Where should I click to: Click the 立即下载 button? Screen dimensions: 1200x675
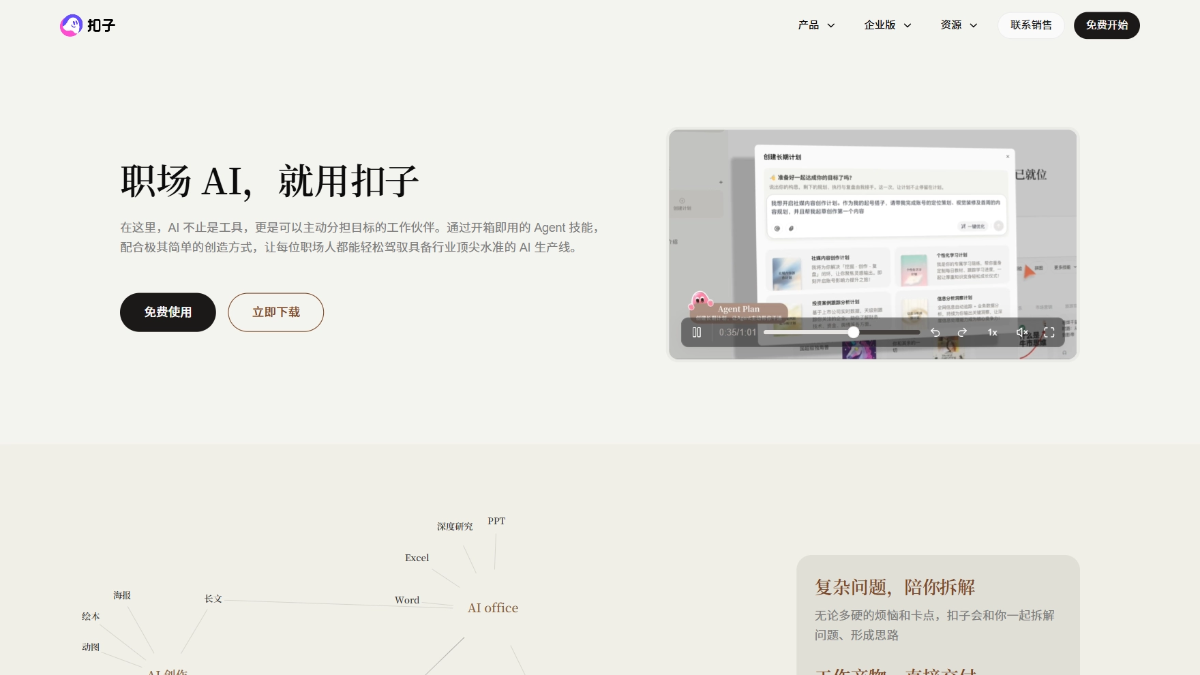(276, 312)
